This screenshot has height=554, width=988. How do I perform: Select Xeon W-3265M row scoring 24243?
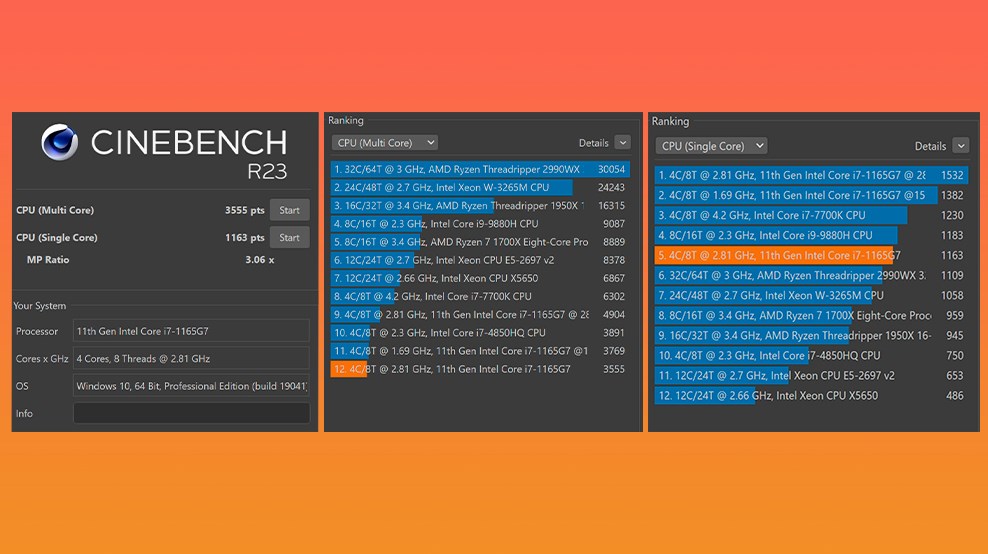480,187
